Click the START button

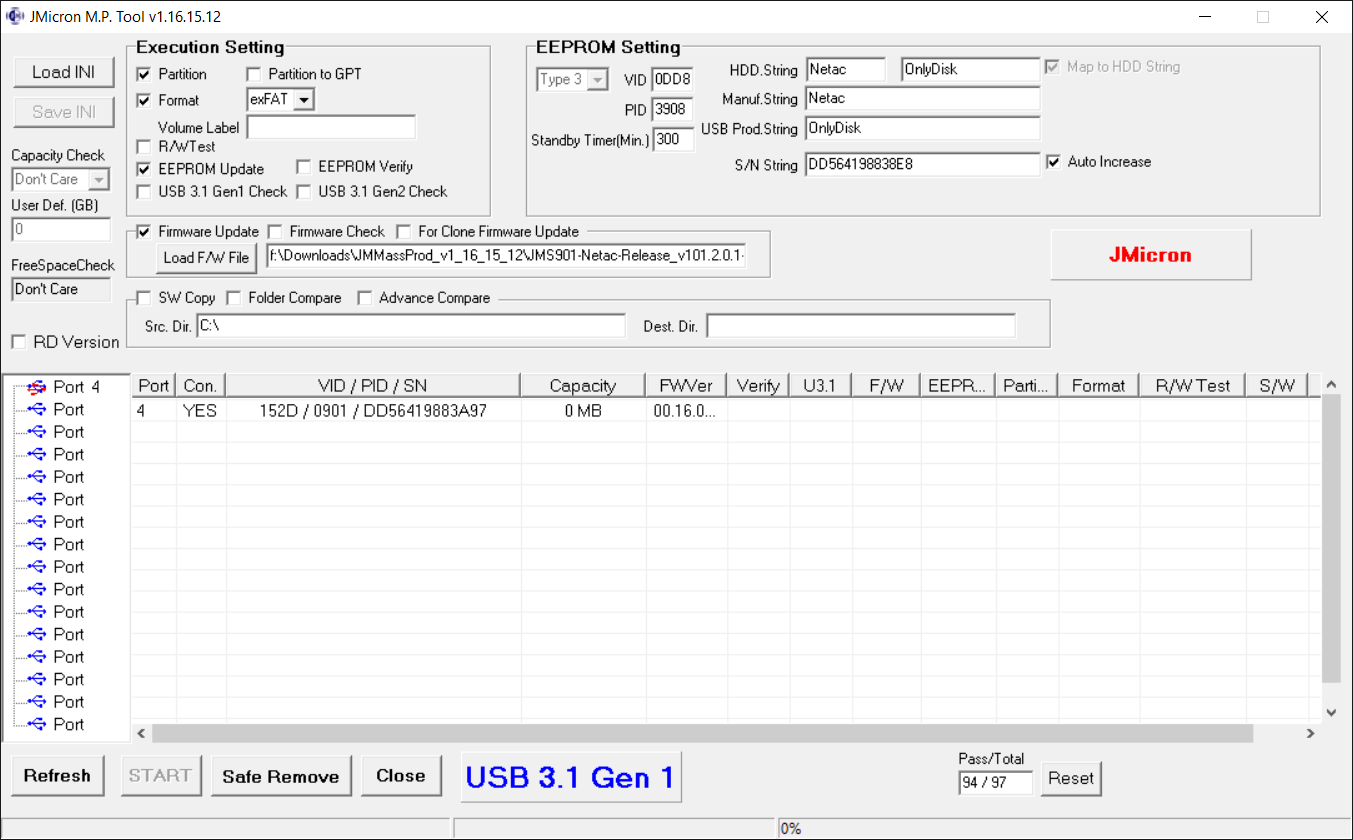click(160, 776)
